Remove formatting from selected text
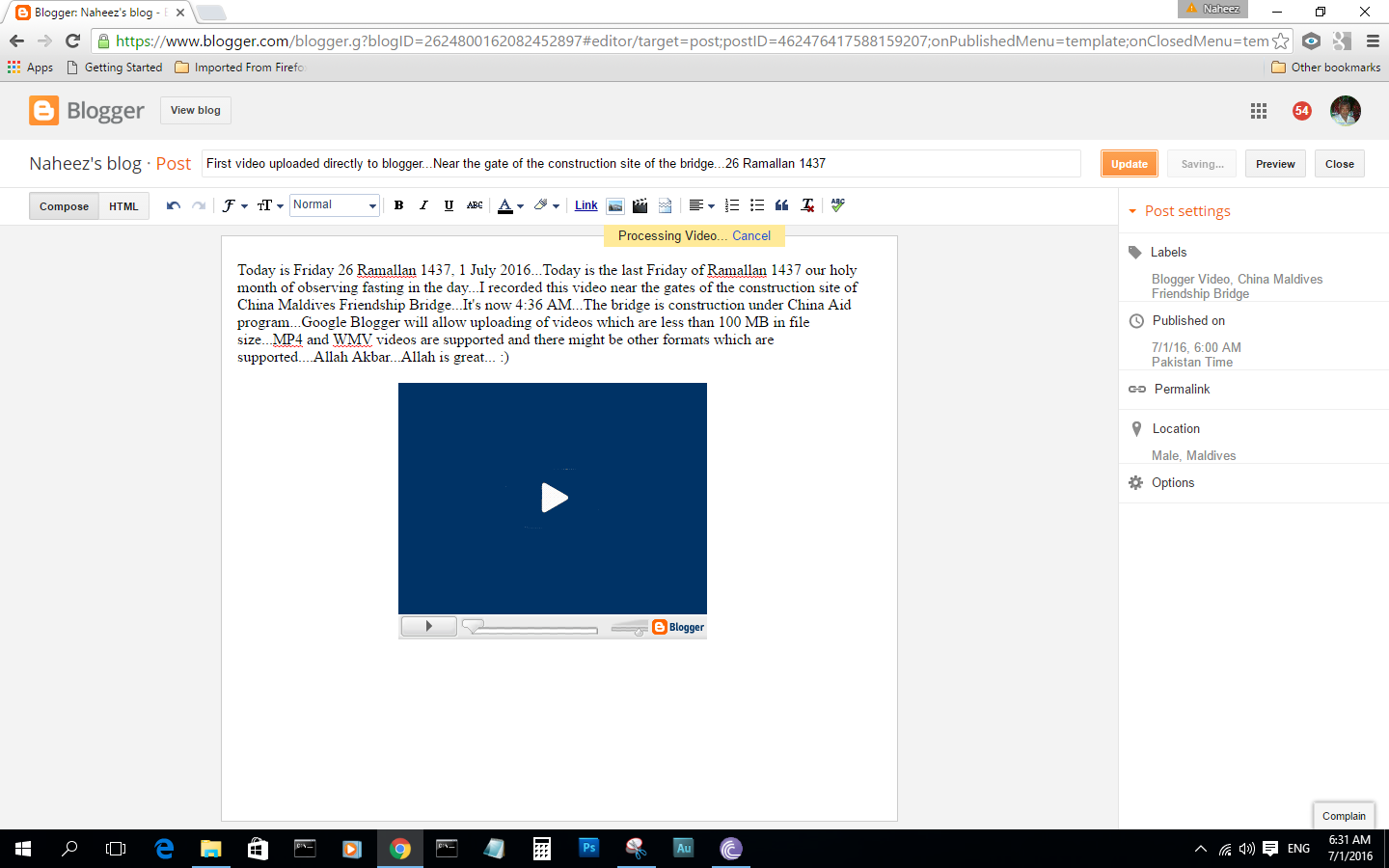The height and width of the screenshot is (868, 1389). tap(807, 205)
